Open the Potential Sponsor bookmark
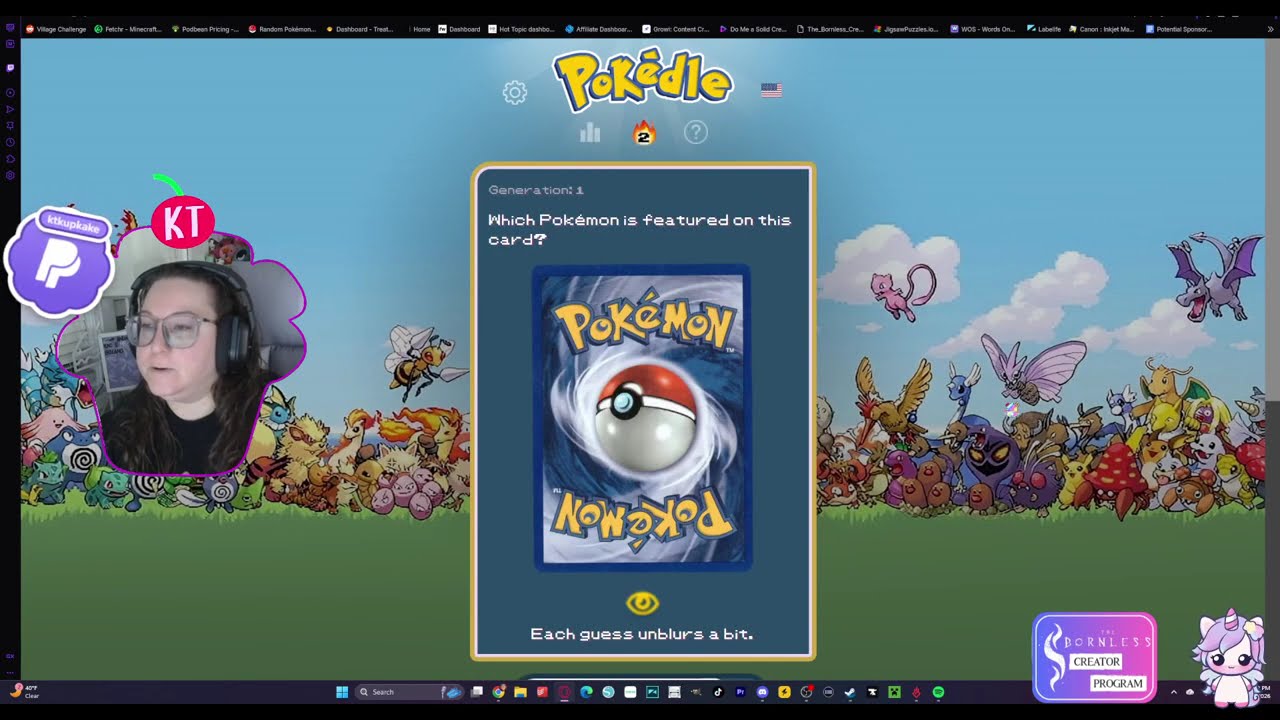Image resolution: width=1280 pixels, height=720 pixels. coord(1179,29)
